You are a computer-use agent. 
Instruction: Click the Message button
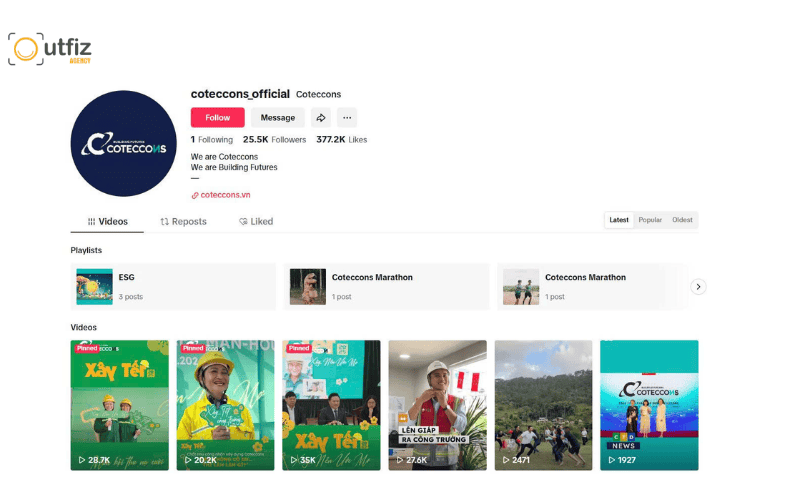pos(278,118)
